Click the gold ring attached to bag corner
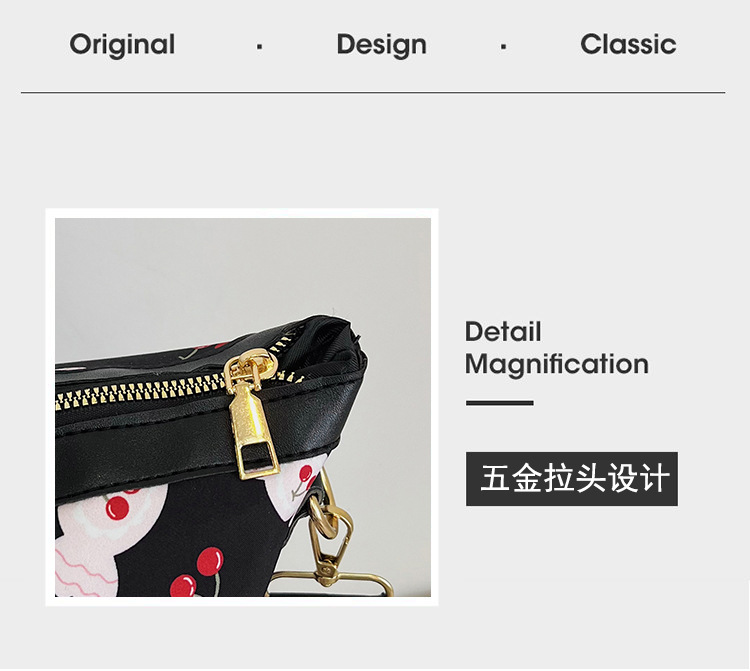The image size is (750, 671). [x=322, y=488]
